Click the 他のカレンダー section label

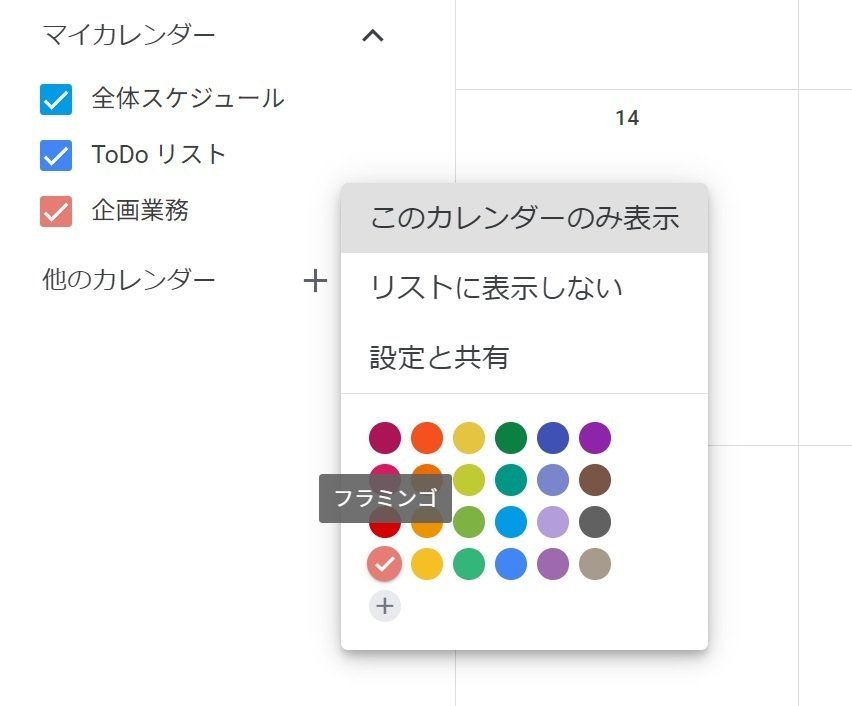(x=129, y=280)
